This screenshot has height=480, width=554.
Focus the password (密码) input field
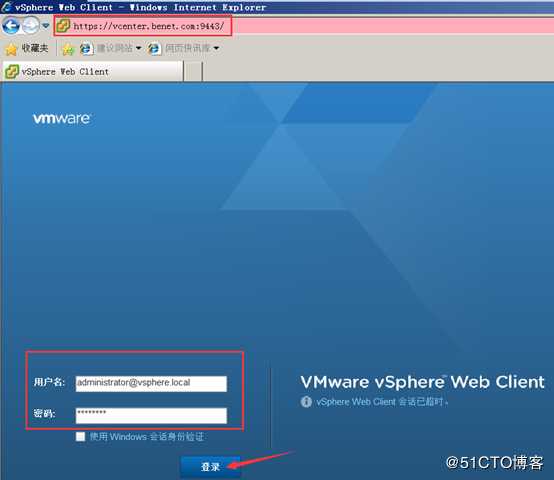tap(151, 415)
